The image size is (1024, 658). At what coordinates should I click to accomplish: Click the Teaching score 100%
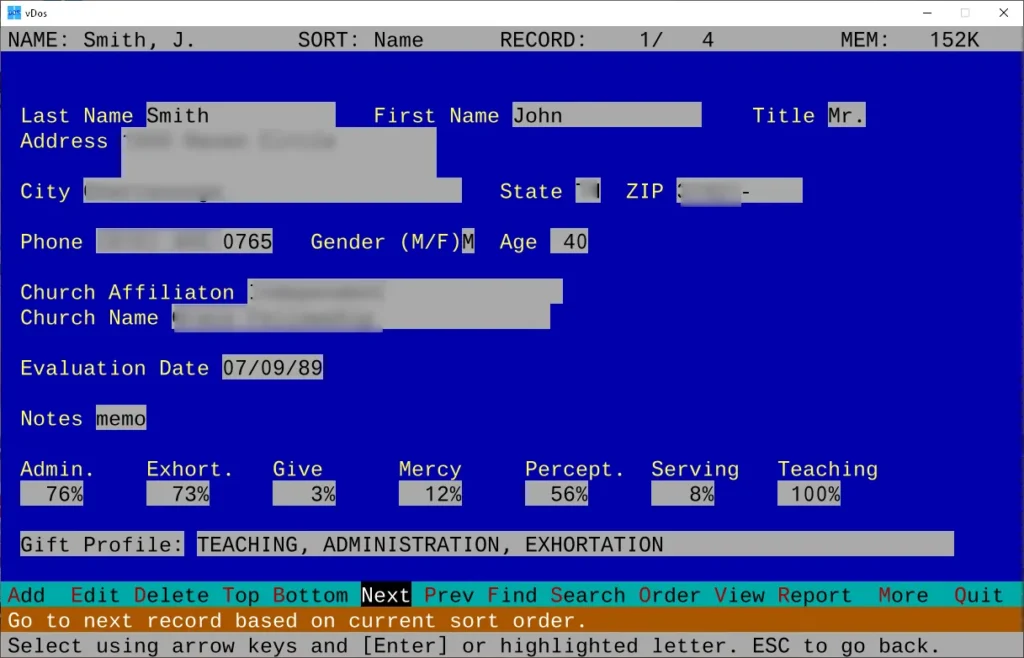pyautogui.click(x=808, y=494)
